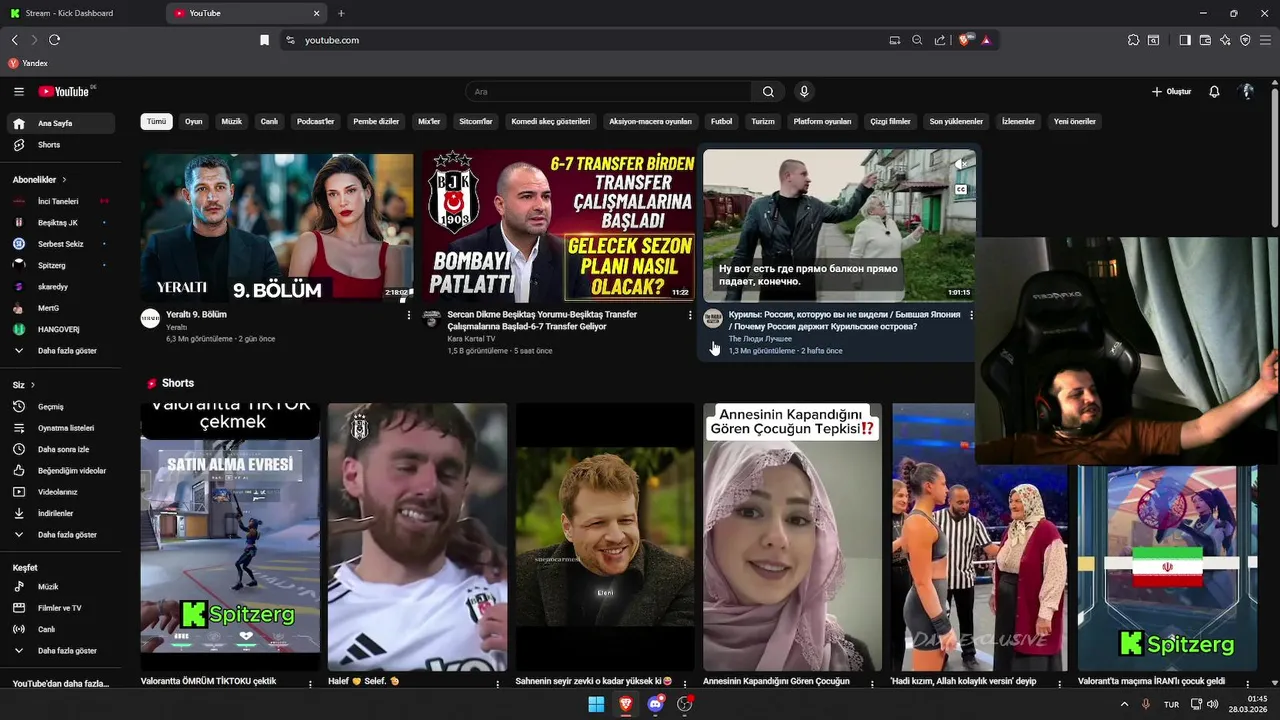Open the browser extensions puzzle icon
The width and height of the screenshot is (1280, 720).
(x=1133, y=40)
